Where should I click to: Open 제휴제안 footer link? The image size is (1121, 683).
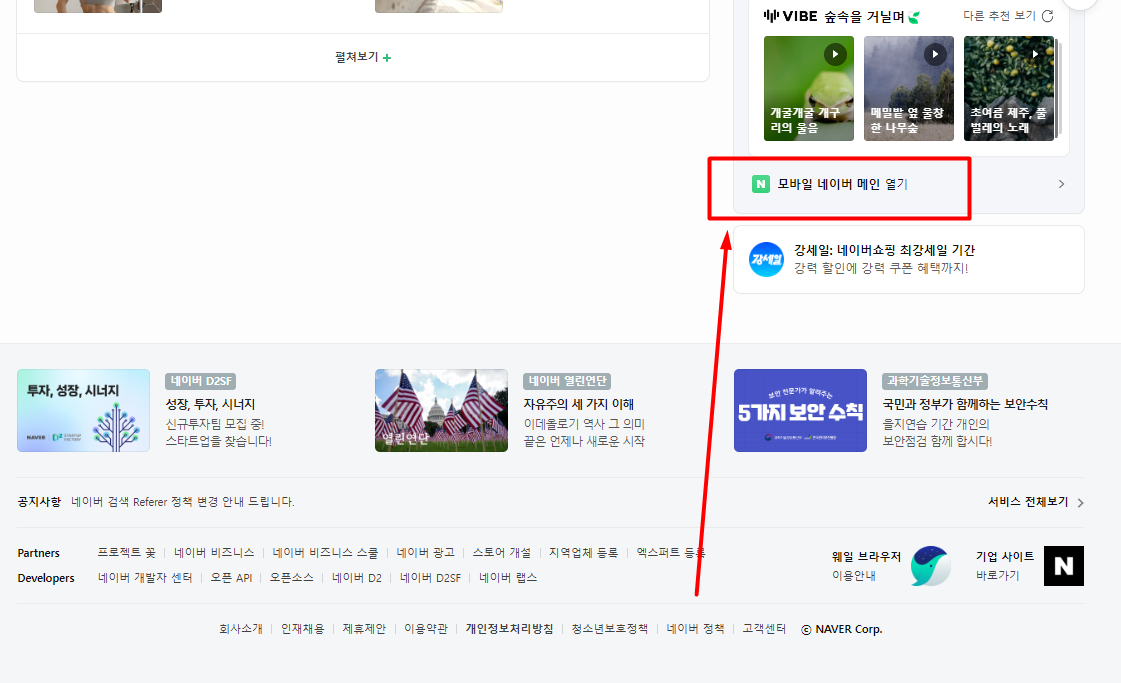point(364,629)
